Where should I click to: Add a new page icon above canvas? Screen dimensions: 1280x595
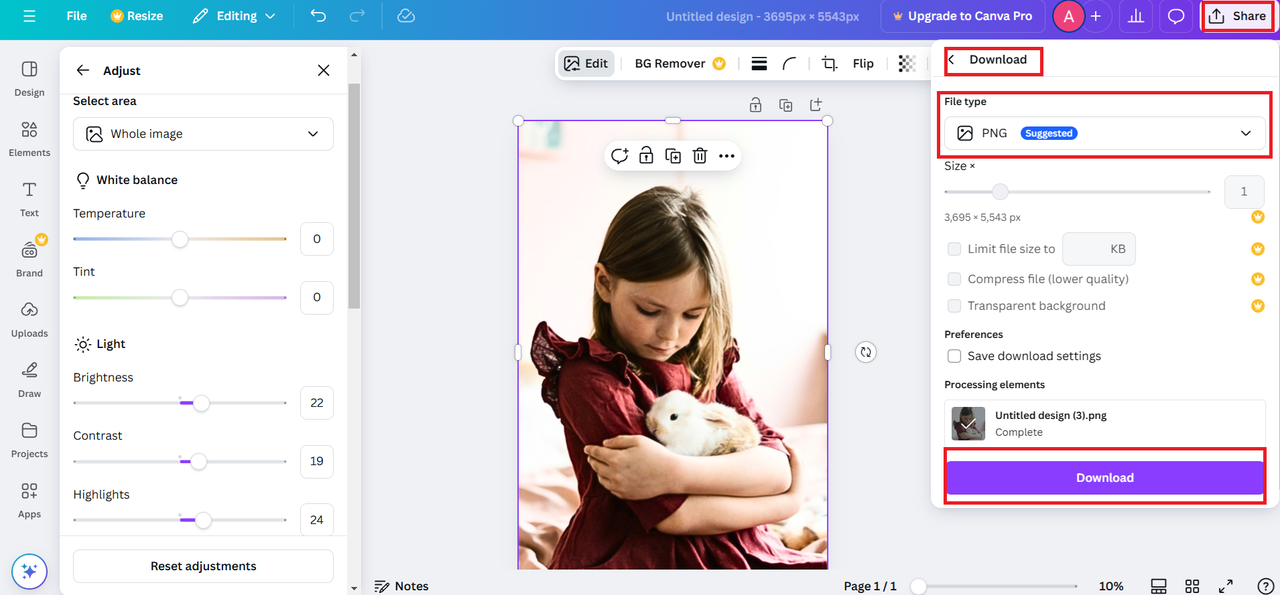point(816,105)
